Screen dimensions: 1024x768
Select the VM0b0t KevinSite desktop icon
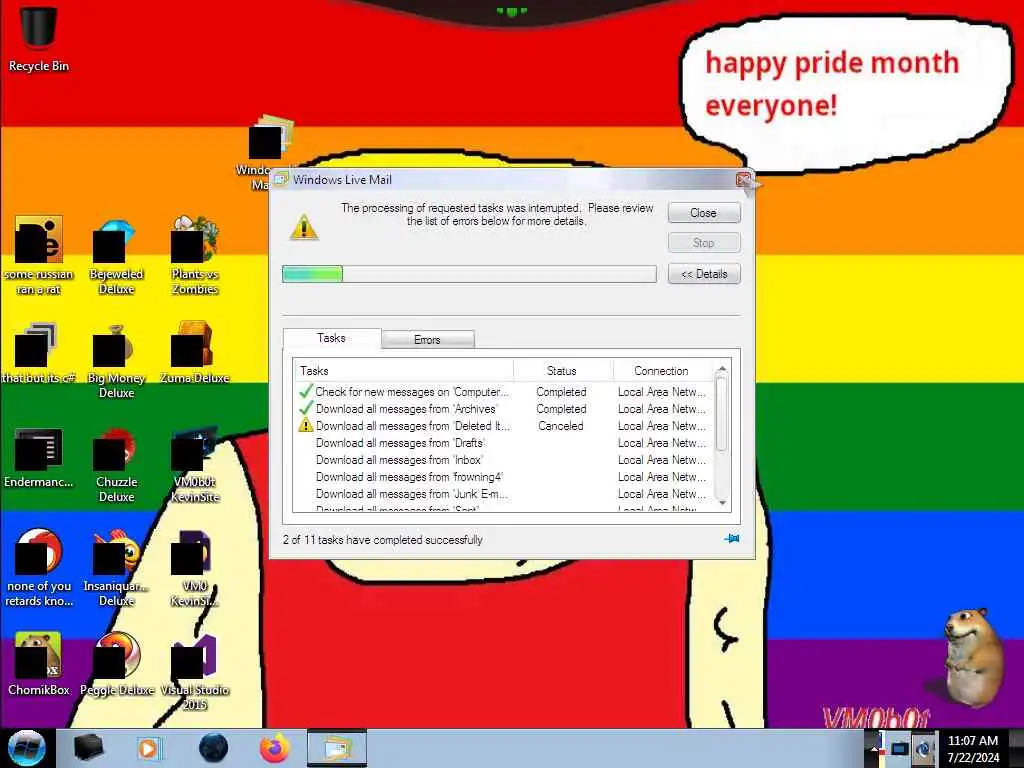pos(195,465)
